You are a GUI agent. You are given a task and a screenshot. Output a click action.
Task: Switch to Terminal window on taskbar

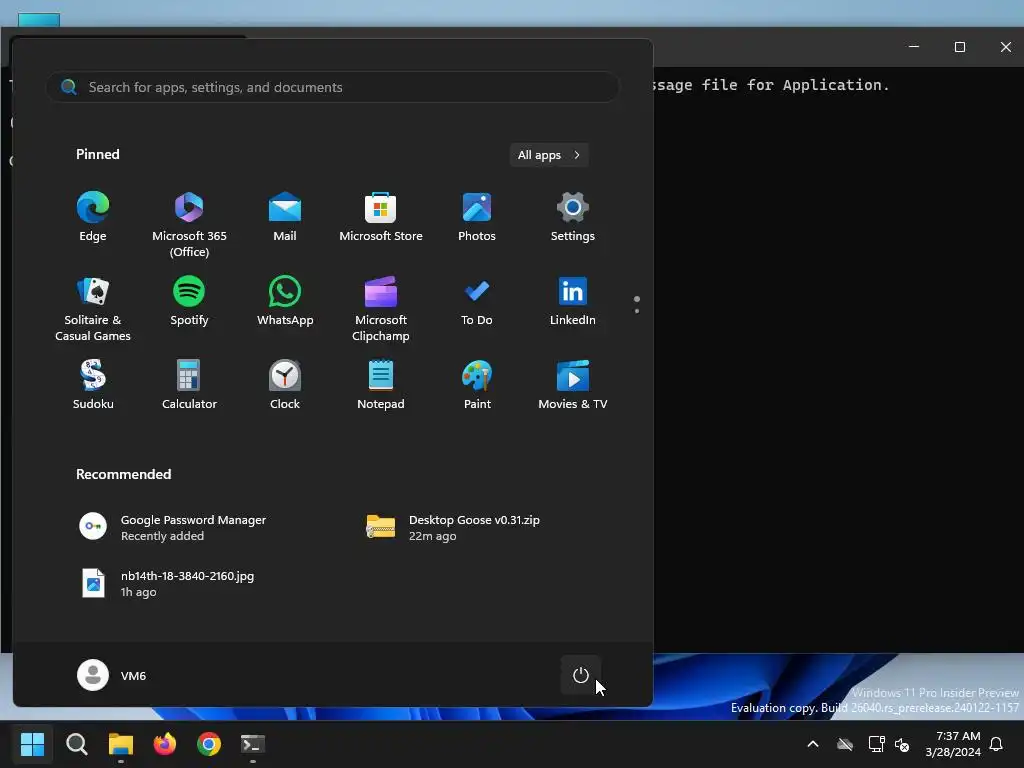(x=253, y=744)
